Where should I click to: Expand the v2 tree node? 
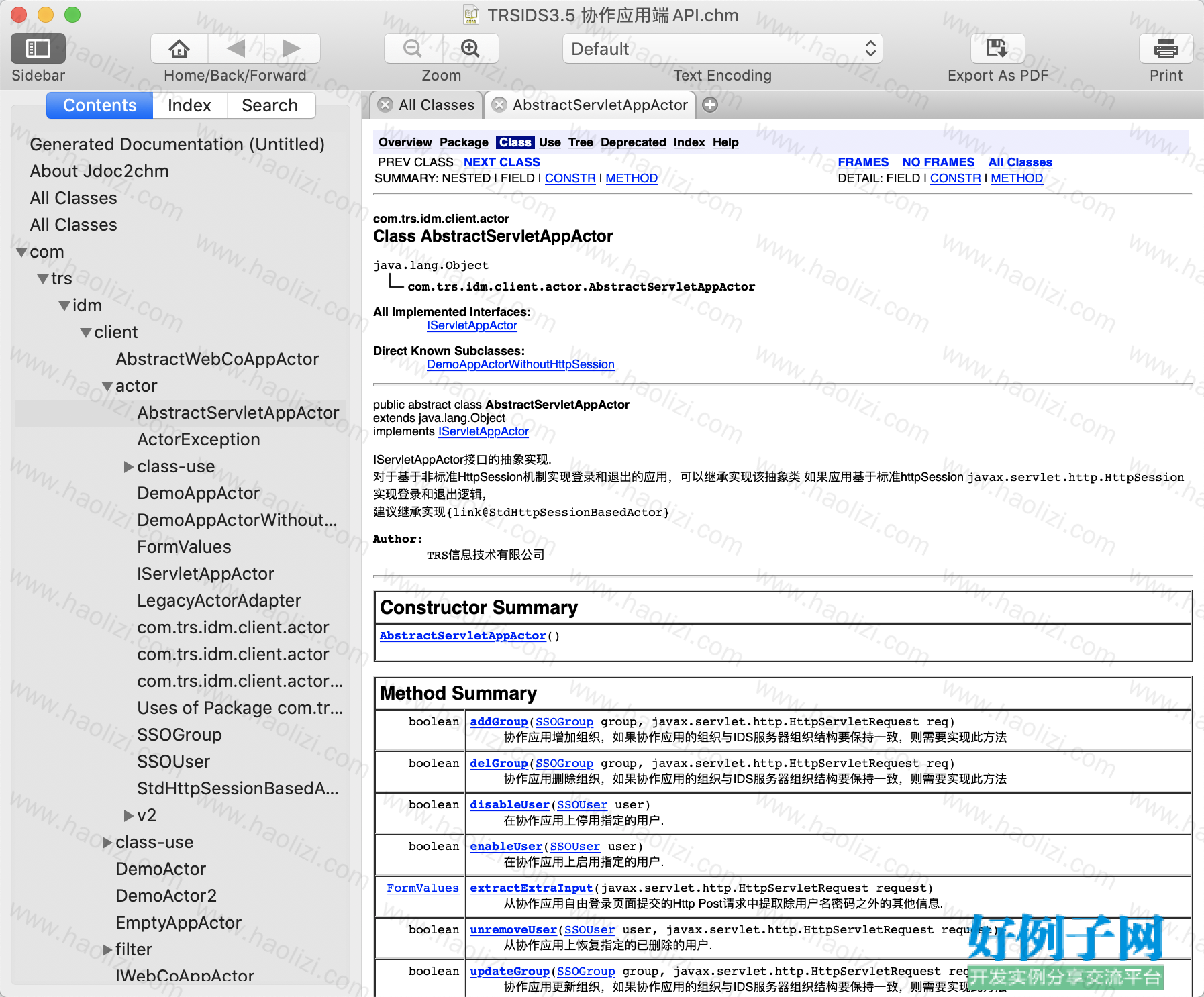click(129, 816)
